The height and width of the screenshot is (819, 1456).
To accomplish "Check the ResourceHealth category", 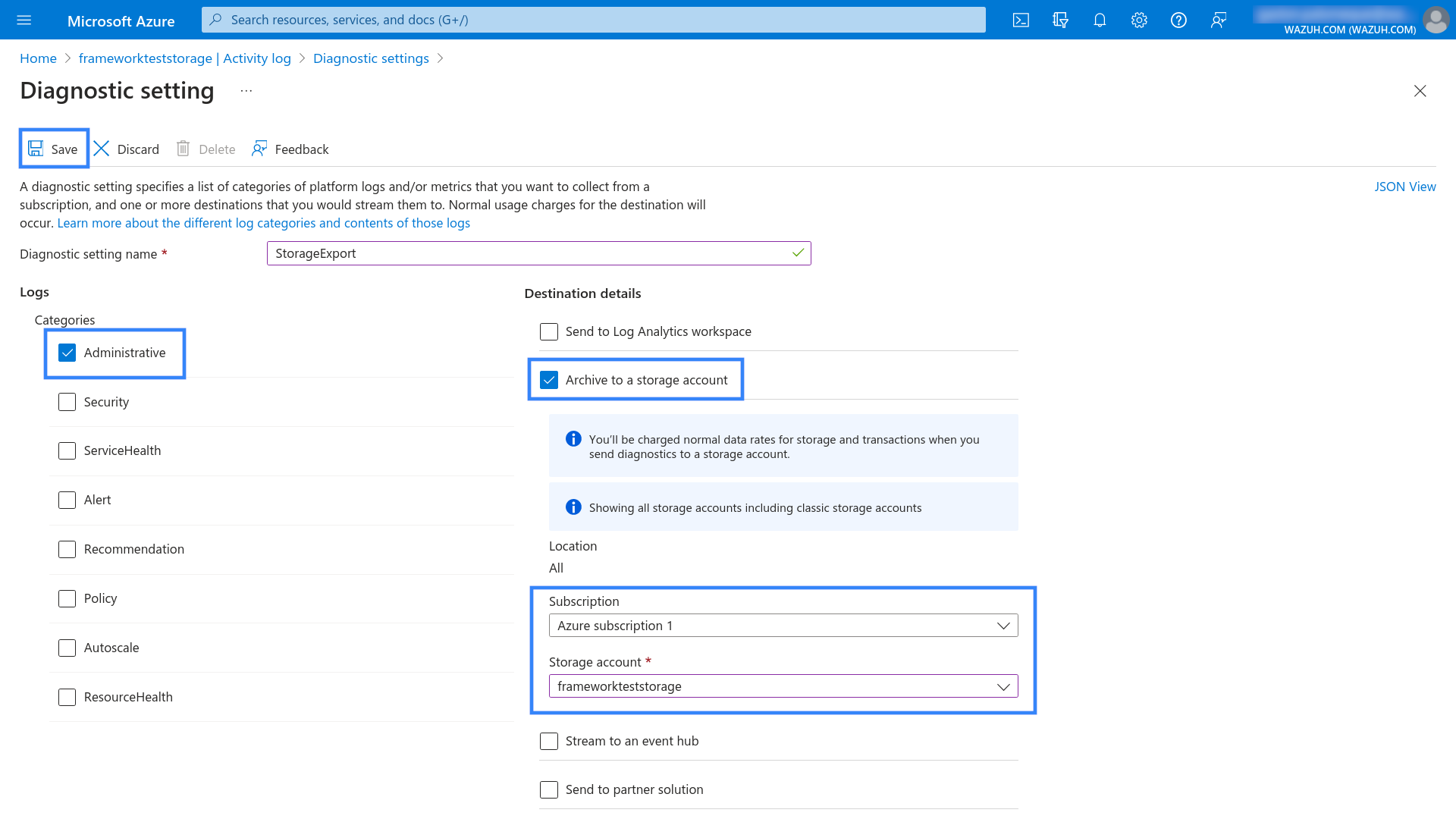I will coord(67,697).
